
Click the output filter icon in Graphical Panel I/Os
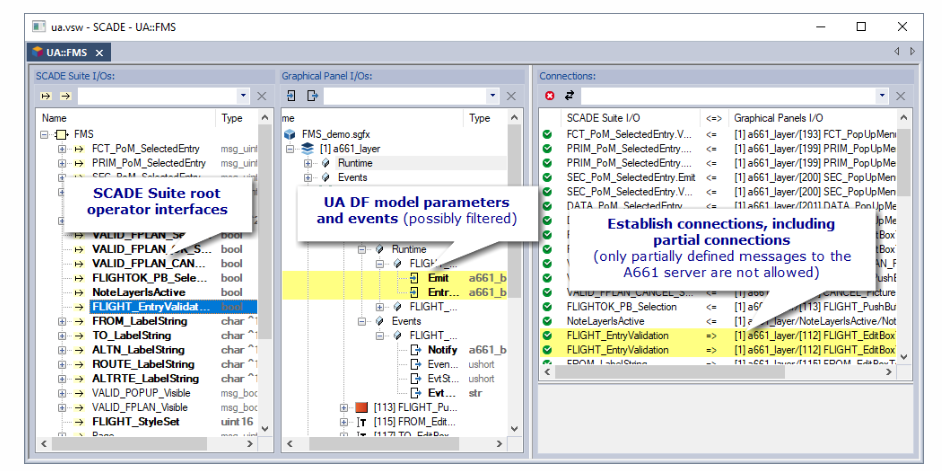coord(312,96)
